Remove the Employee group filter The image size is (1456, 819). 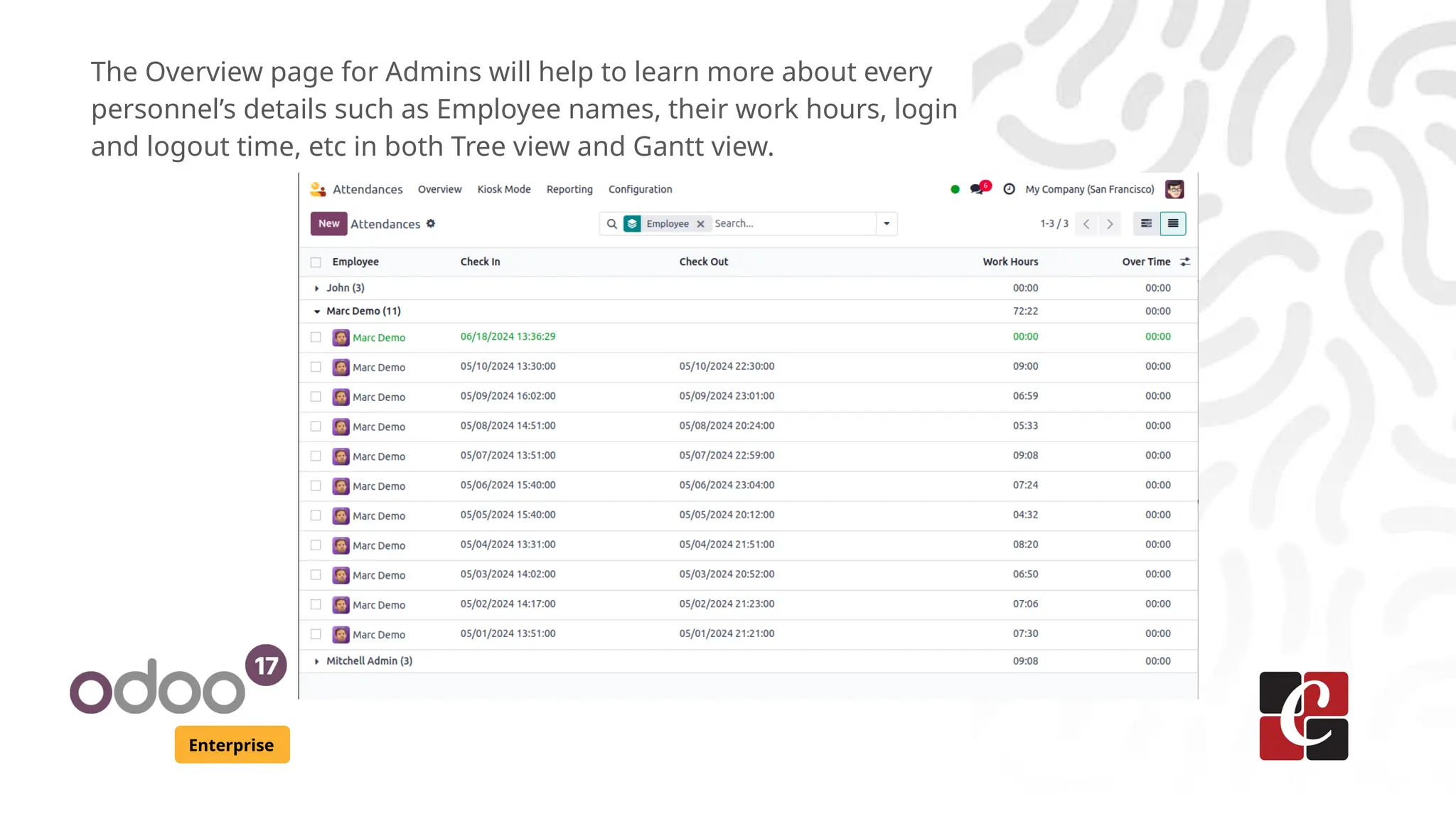click(700, 224)
